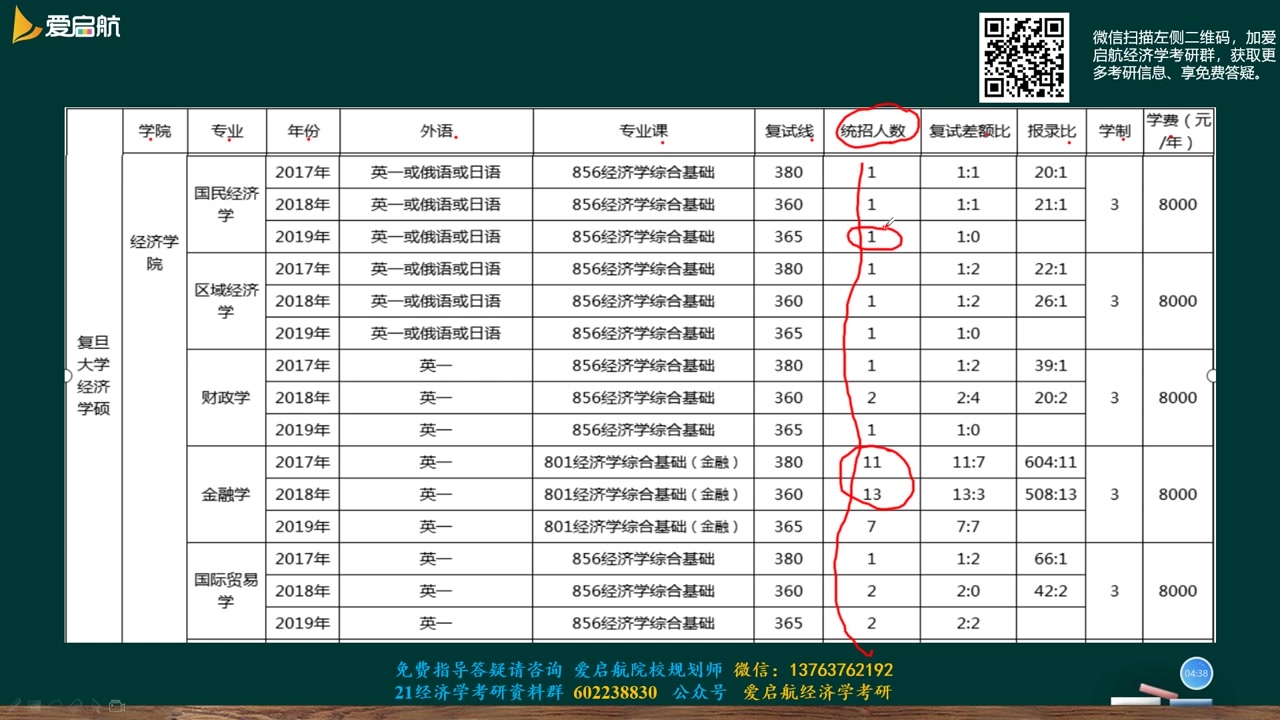Click the 复试线 column header

pyautogui.click(x=787, y=130)
